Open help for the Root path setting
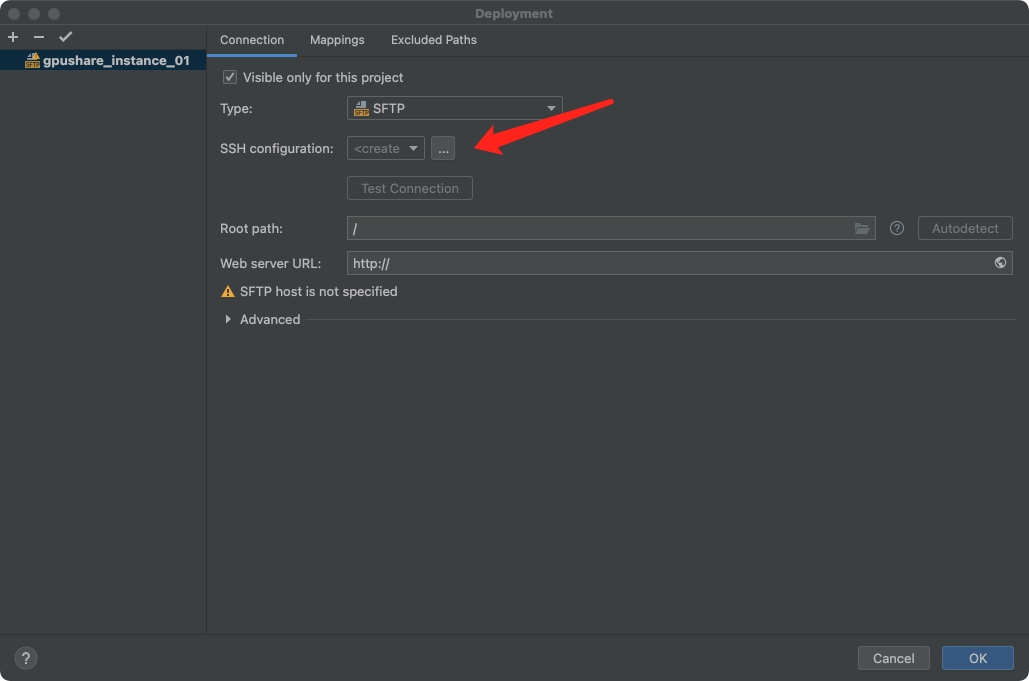1029x681 pixels. click(896, 228)
